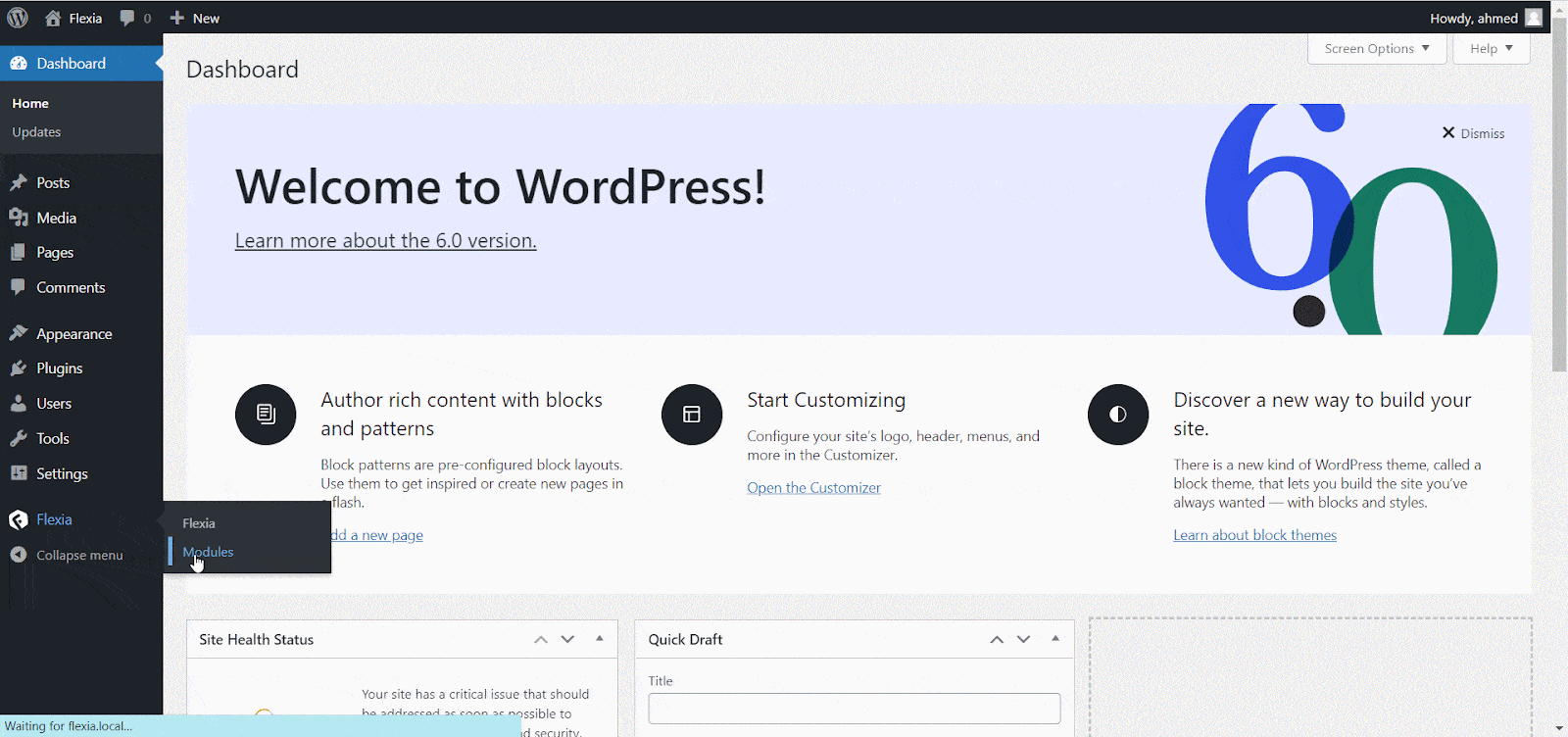Follow Learn more about 6.0 version link
This screenshot has width=1568, height=737.
click(385, 240)
